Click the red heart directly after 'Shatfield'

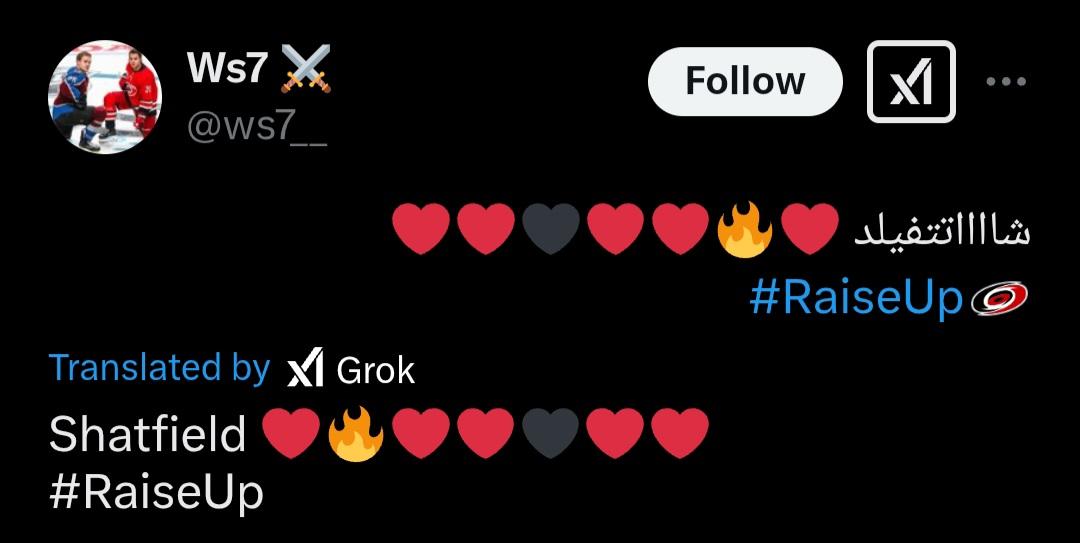click(291, 433)
